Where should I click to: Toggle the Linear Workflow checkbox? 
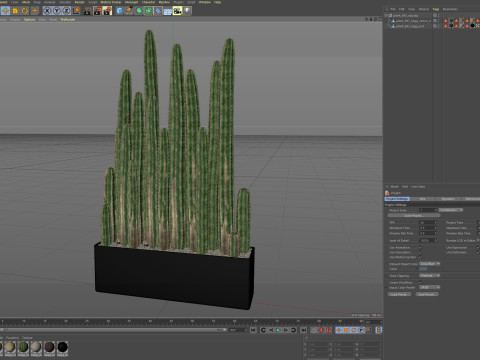click(420, 282)
